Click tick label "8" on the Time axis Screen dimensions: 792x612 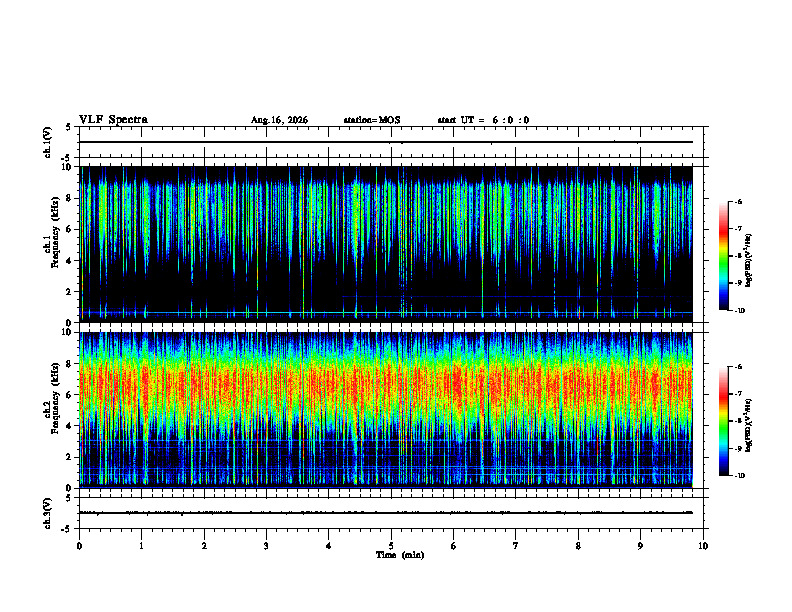pos(578,546)
